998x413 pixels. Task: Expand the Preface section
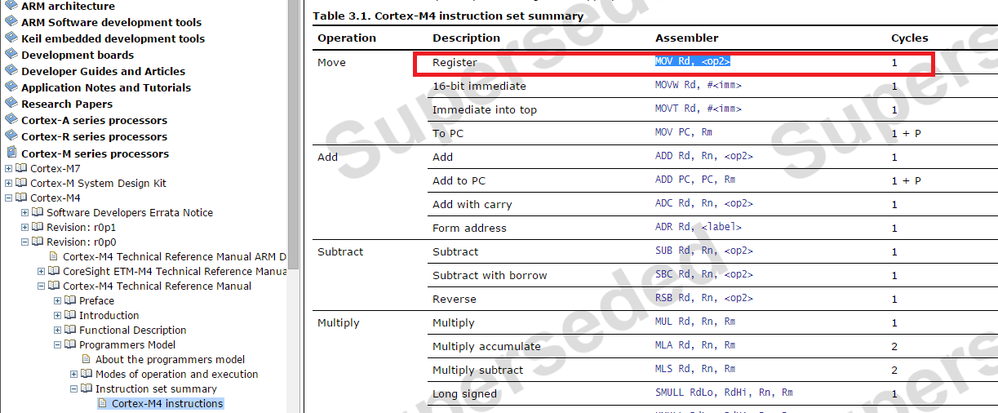click(57, 300)
